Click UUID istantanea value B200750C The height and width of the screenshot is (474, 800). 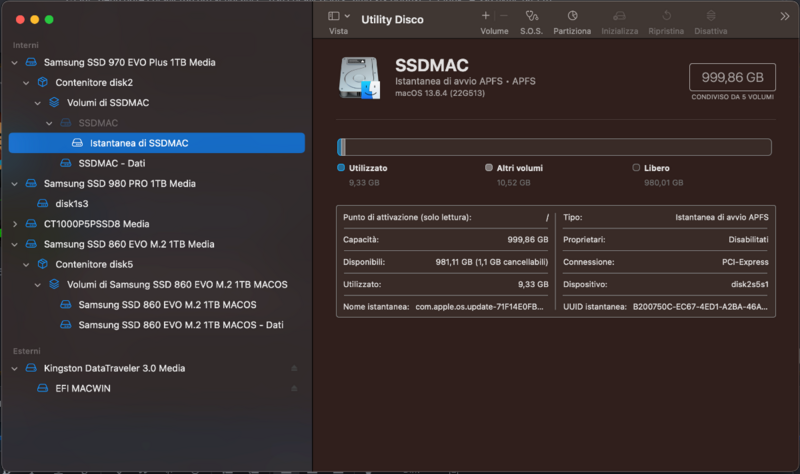(700, 307)
